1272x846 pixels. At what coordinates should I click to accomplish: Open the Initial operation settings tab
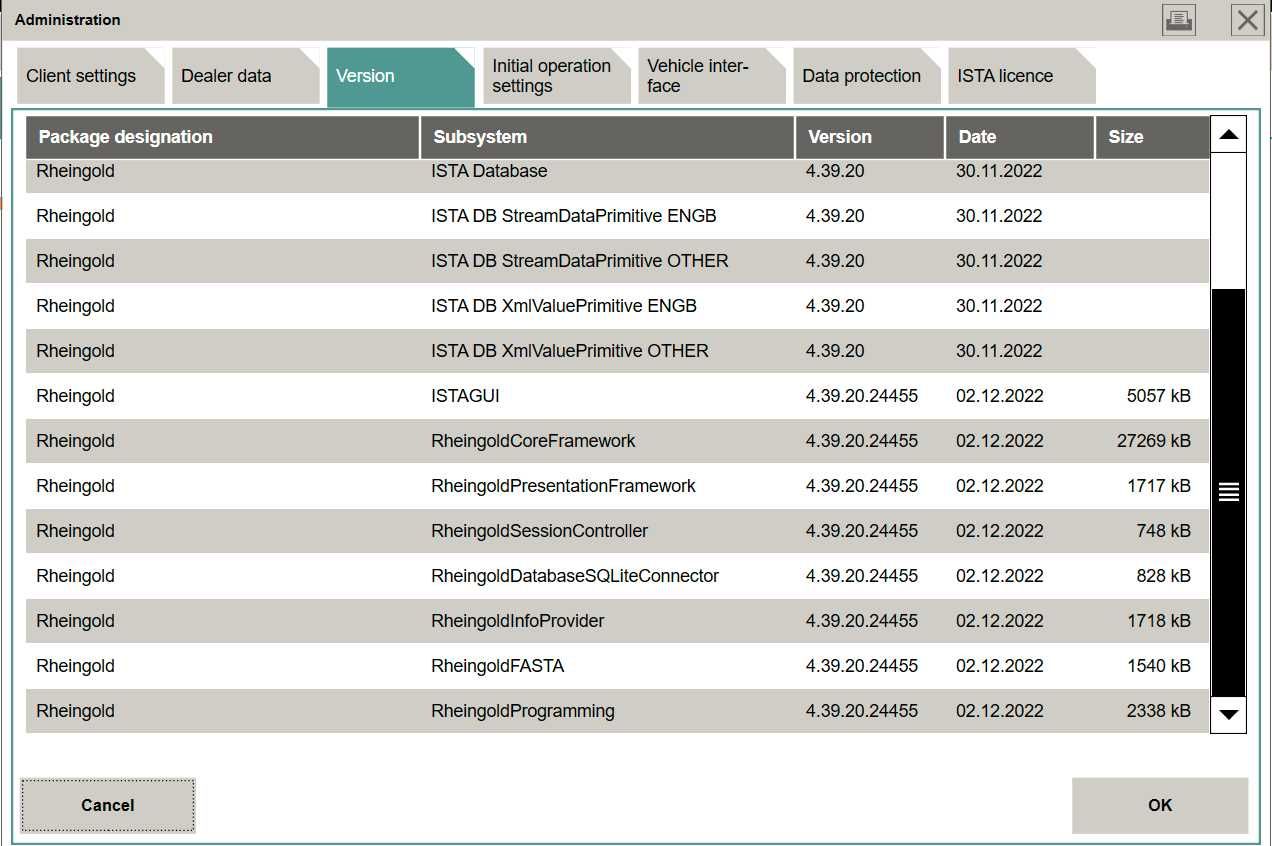point(556,76)
